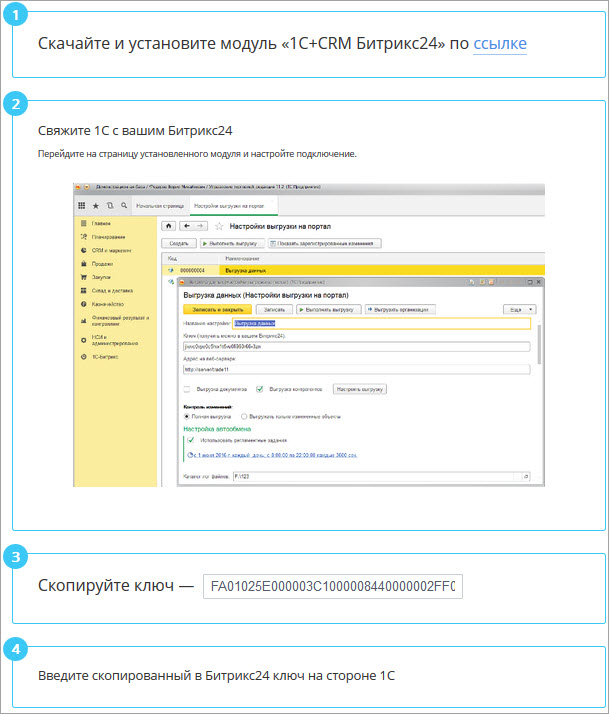
Task: Close the Выгрузка данных dialog window
Action: pyautogui.click(x=538, y=282)
